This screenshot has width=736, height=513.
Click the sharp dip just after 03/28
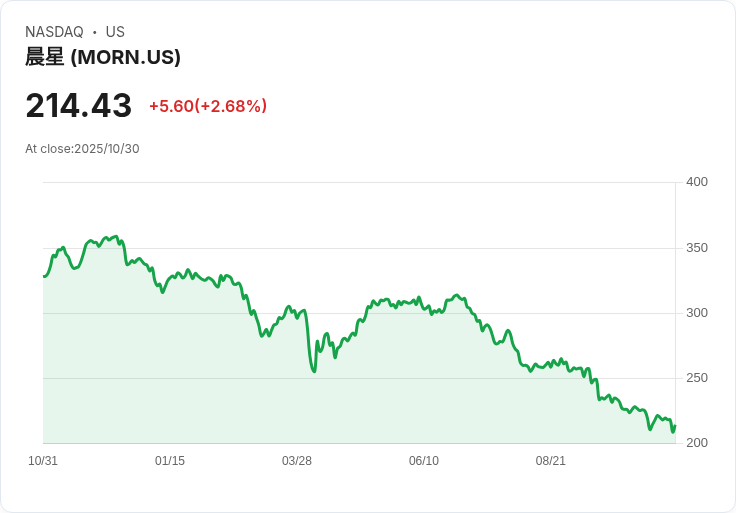[314, 371]
